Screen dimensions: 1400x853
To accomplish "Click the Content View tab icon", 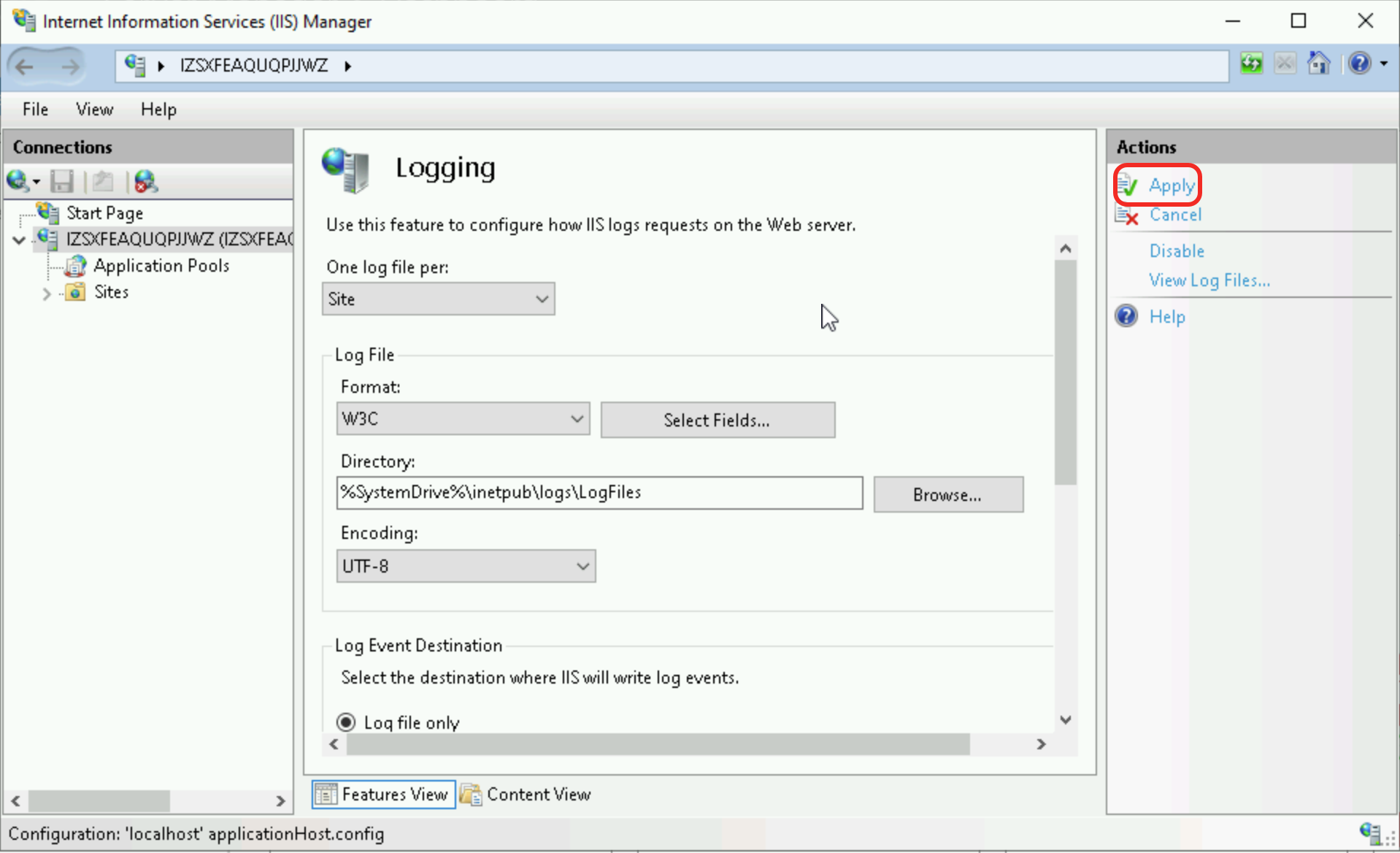I will (x=471, y=795).
